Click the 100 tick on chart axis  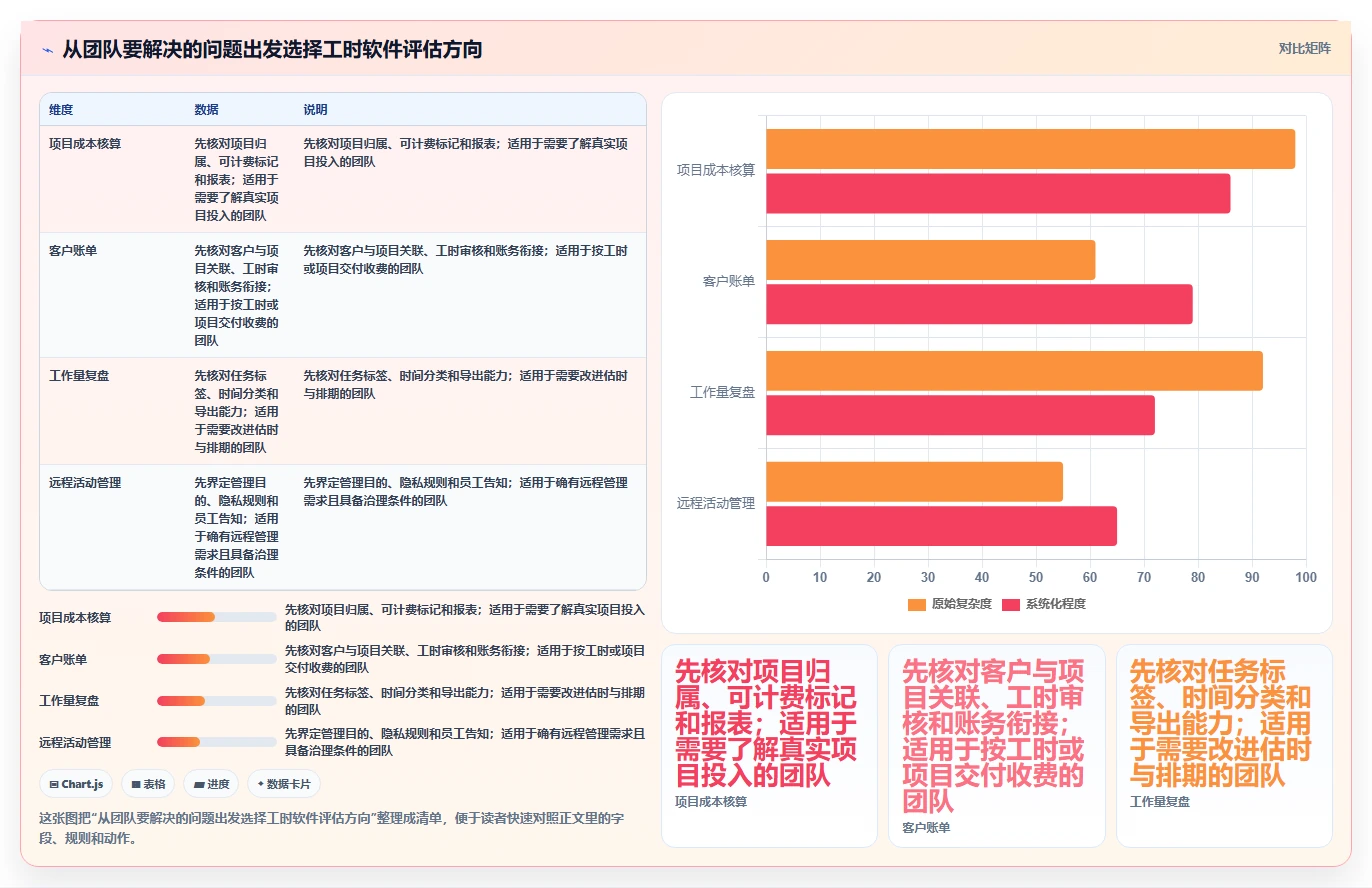tap(1306, 577)
